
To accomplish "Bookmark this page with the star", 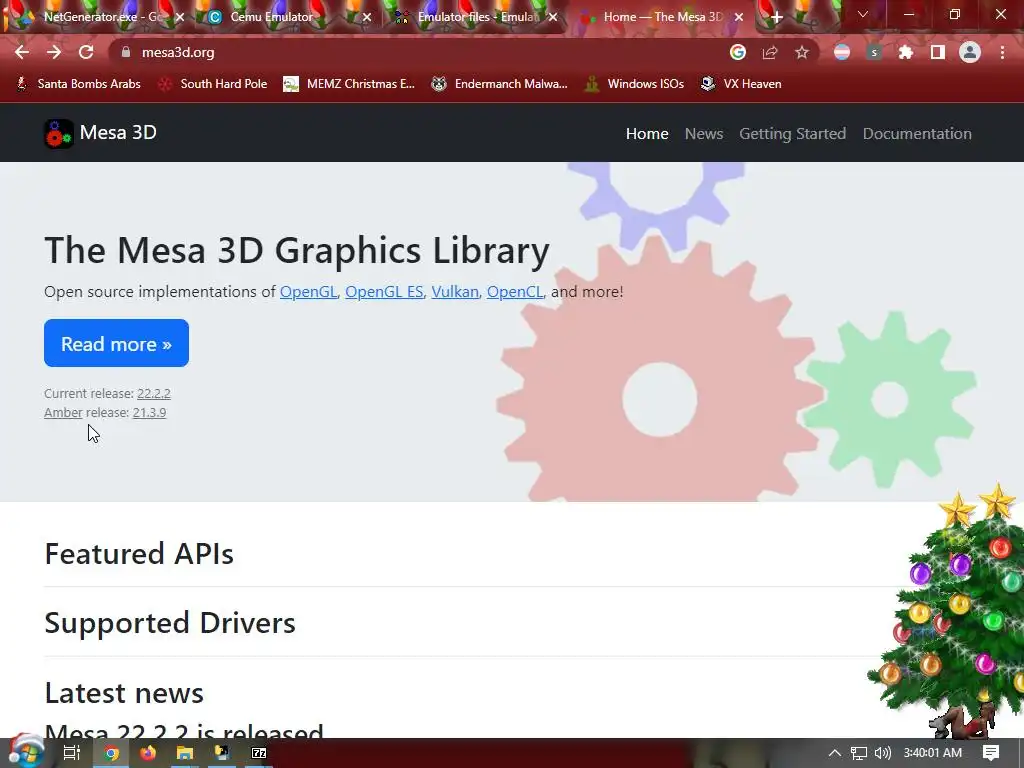I will click(802, 52).
